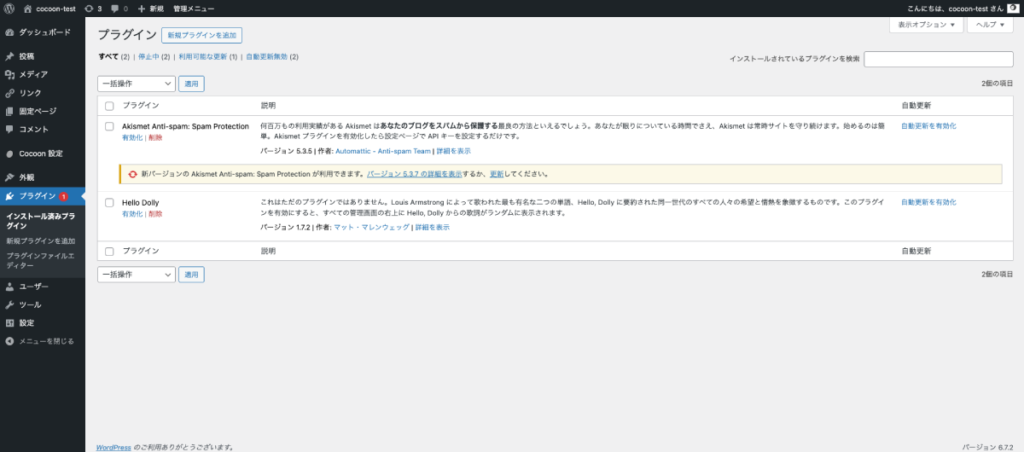The height and width of the screenshot is (452, 1024).
Task: Open the Automattic - Anti-spam Team author link
Action: coord(383,151)
